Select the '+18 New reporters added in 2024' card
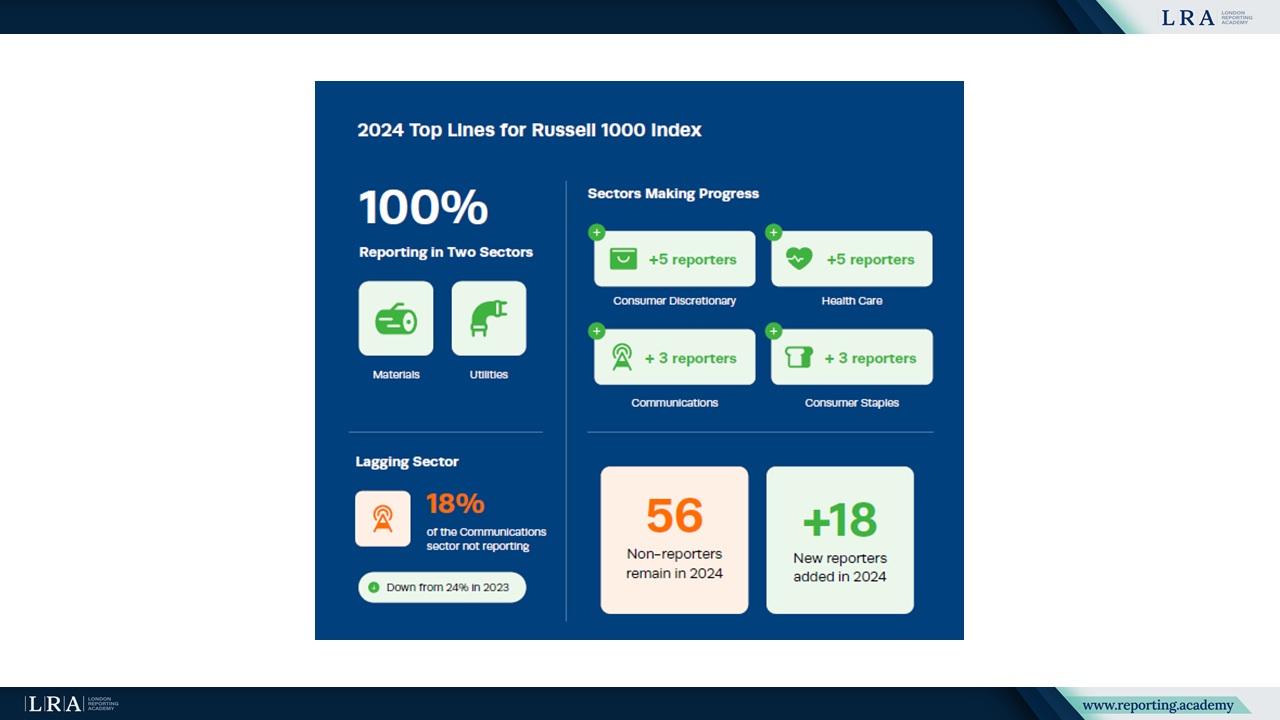The image size is (1280, 720). click(840, 540)
